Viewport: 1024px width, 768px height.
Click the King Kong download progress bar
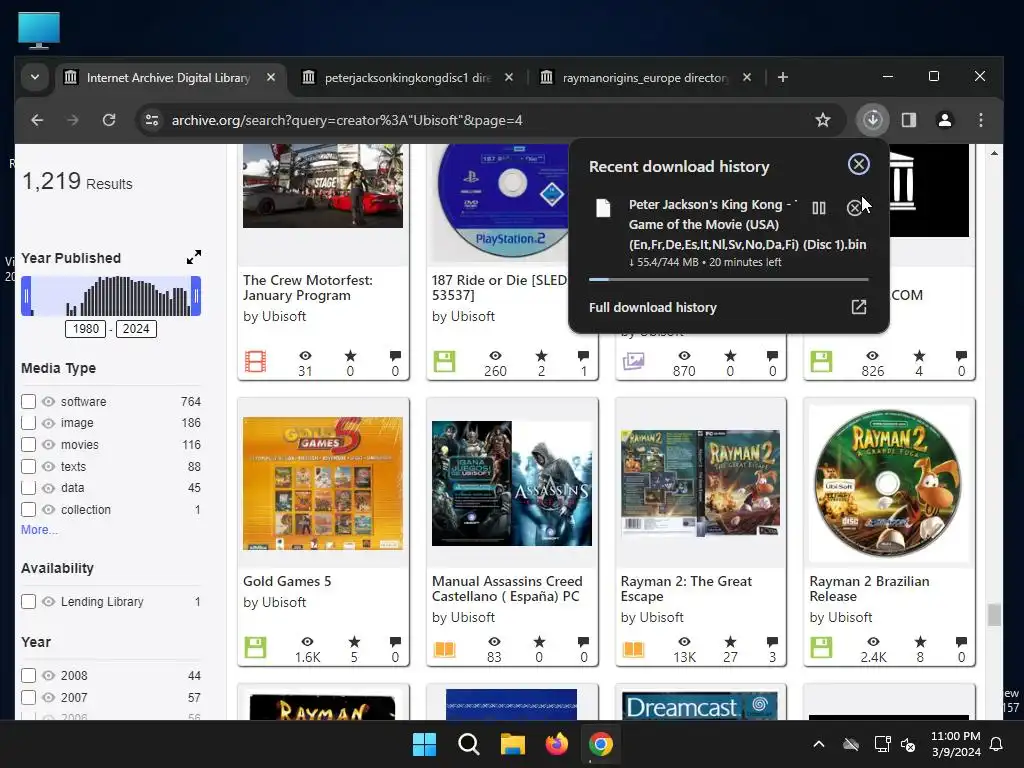click(728, 280)
